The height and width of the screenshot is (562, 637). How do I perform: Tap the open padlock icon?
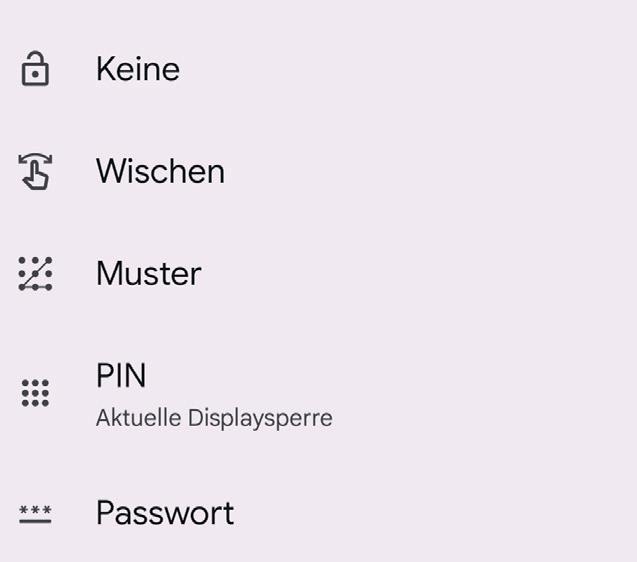(35, 68)
